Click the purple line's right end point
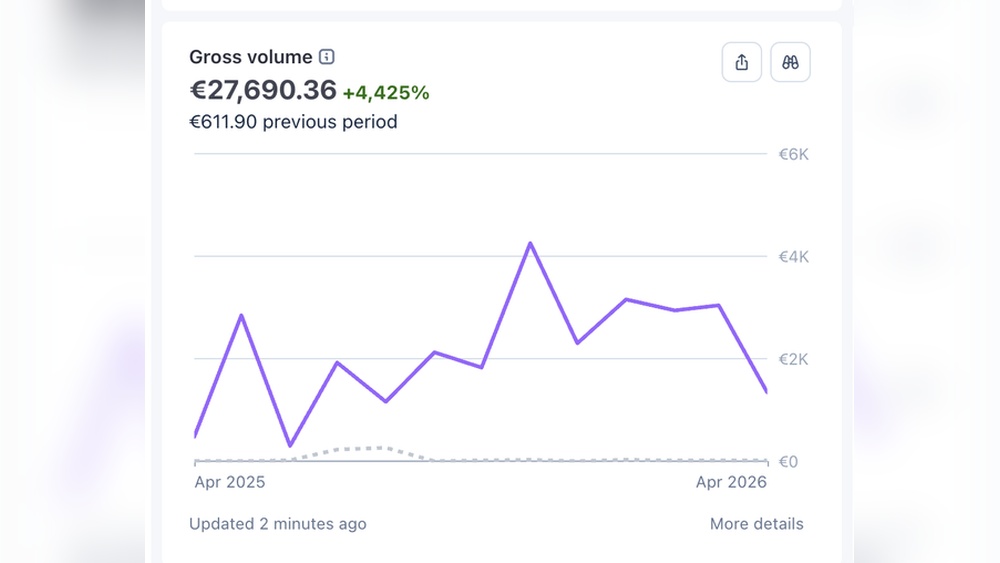This screenshot has height=563, width=1000. (765, 390)
